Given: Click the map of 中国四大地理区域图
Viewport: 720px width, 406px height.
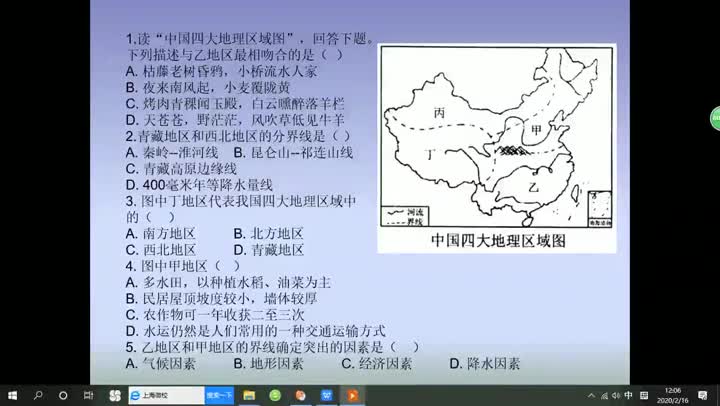Looking at the screenshot, I should 497,136.
